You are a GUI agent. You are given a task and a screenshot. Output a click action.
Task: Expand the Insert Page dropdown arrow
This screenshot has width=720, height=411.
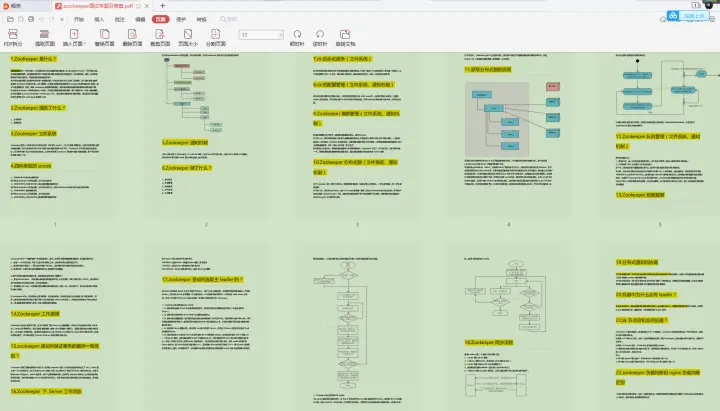pos(85,44)
